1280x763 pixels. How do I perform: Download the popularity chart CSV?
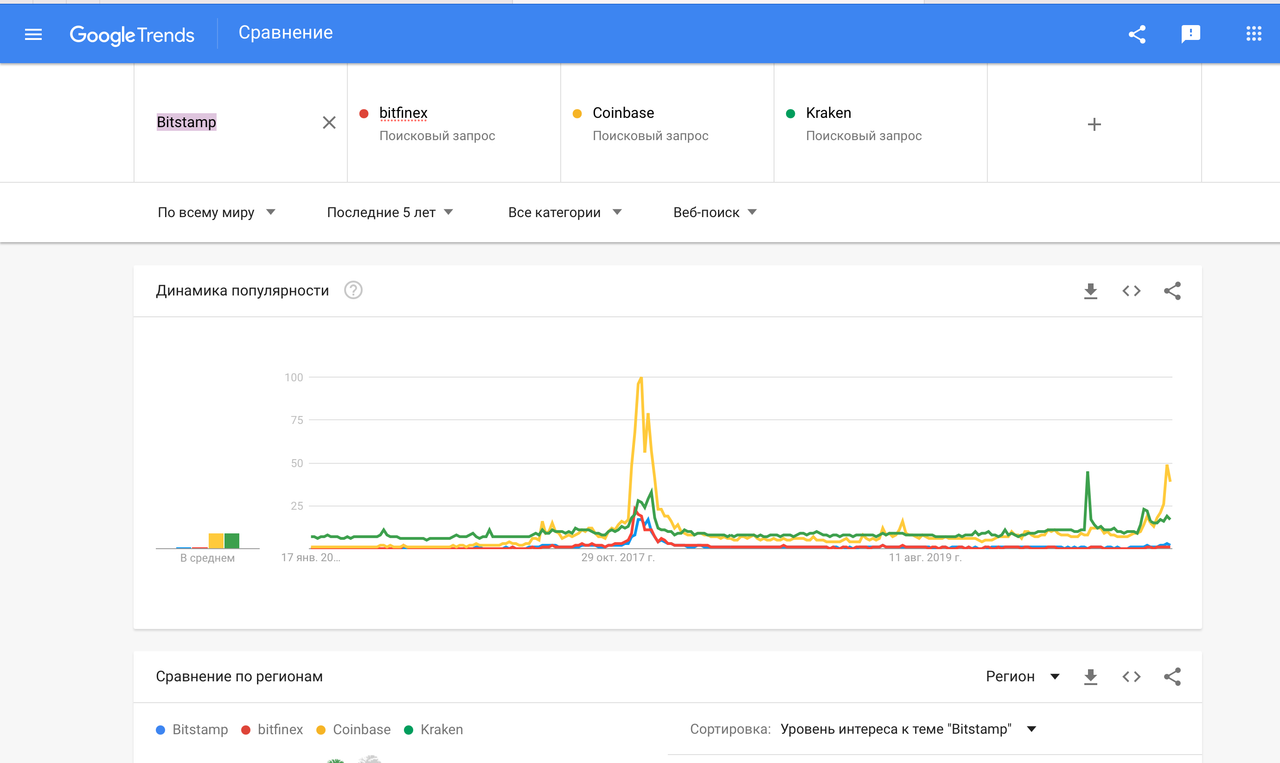click(1091, 291)
